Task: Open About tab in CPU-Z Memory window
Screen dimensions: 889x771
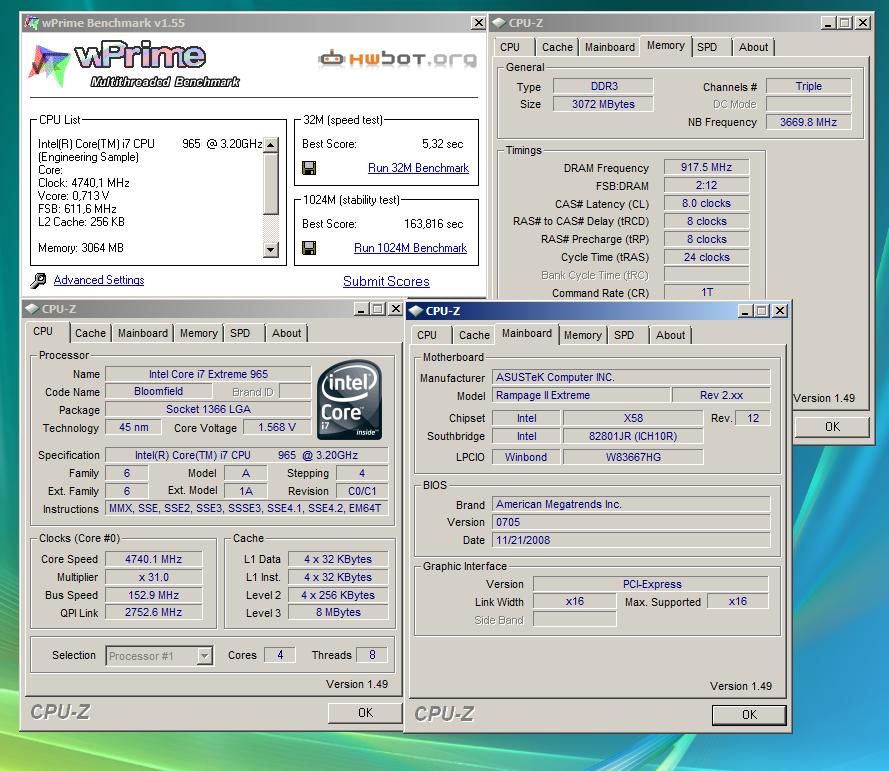Action: tap(753, 47)
